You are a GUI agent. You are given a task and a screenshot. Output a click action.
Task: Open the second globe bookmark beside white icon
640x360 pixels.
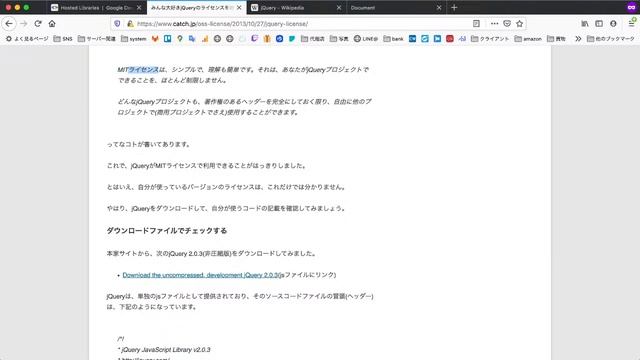tap(230, 39)
